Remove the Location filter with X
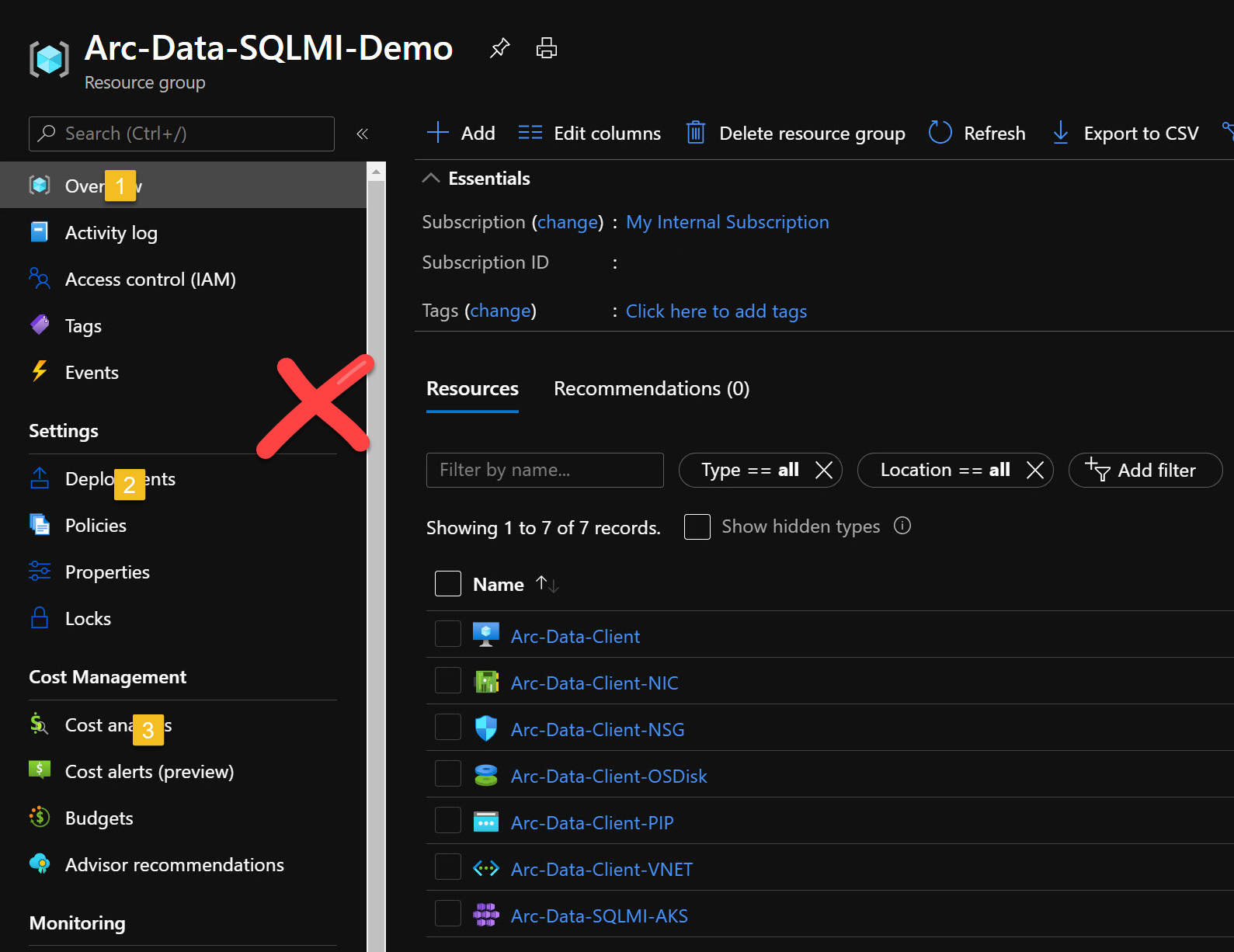This screenshot has width=1234, height=952. click(x=1035, y=470)
